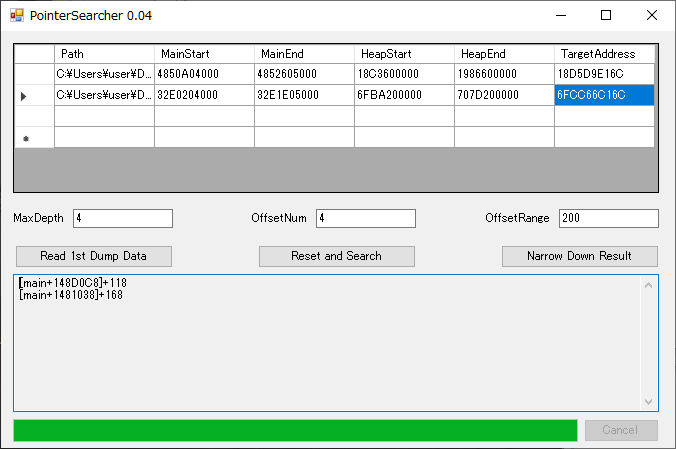The height and width of the screenshot is (449, 676).
Task: Select MainEnd cell 32E1E05000
Action: pos(304,95)
